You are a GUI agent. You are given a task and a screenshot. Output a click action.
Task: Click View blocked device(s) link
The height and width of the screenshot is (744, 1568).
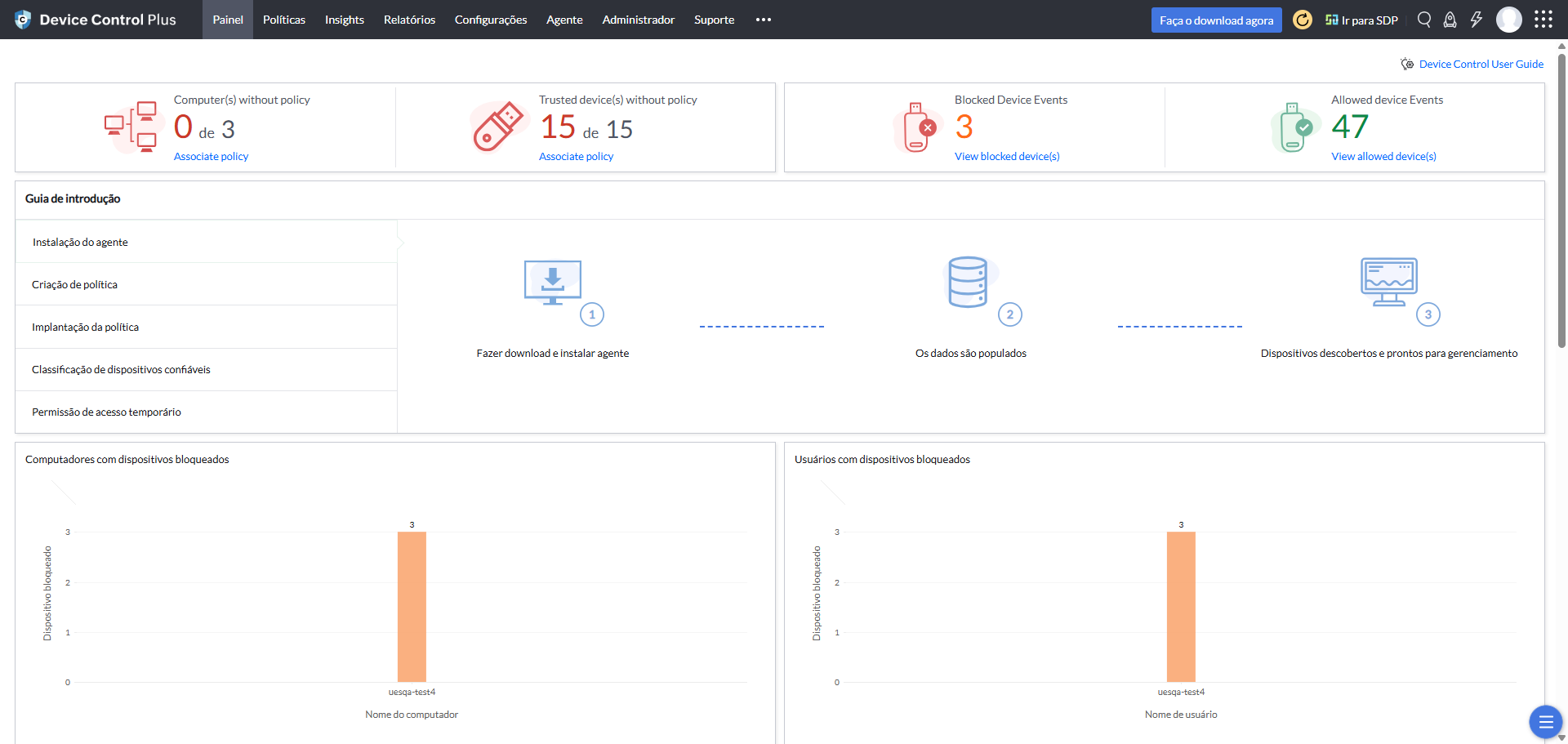point(1007,156)
